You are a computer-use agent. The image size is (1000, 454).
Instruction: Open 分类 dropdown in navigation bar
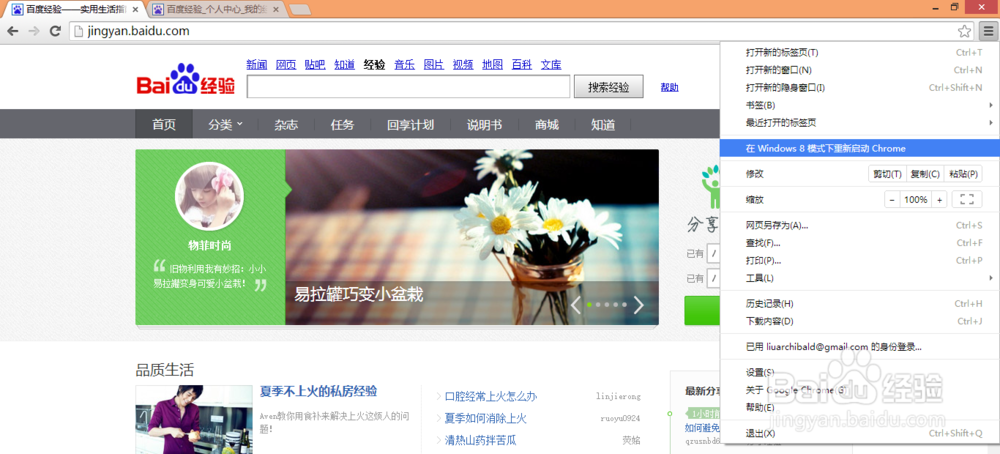coord(225,124)
